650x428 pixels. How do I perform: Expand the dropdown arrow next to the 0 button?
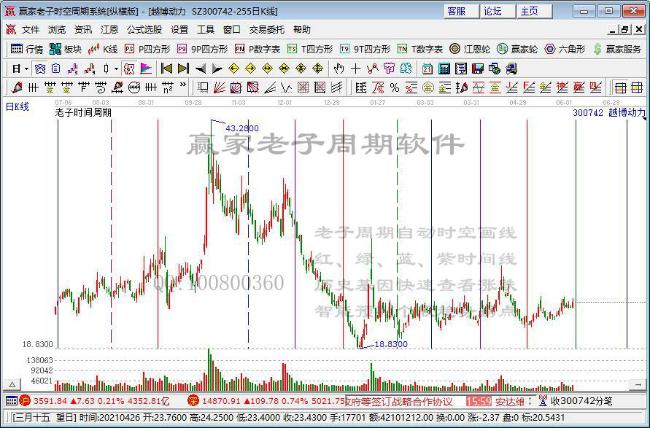pyautogui.click(x=116, y=69)
